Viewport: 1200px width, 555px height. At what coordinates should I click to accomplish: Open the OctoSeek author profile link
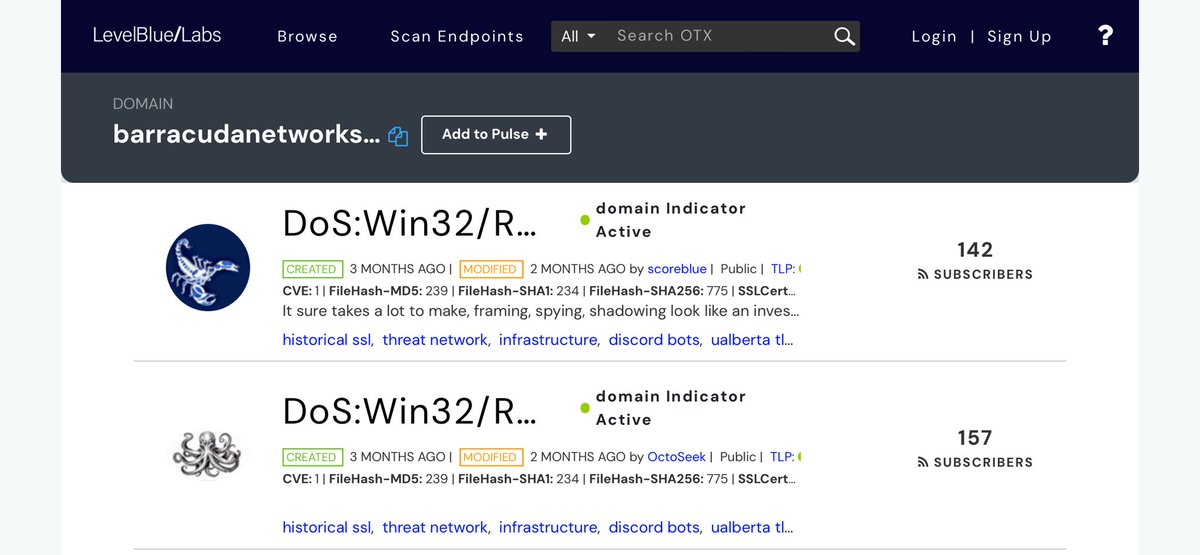[x=678, y=457]
